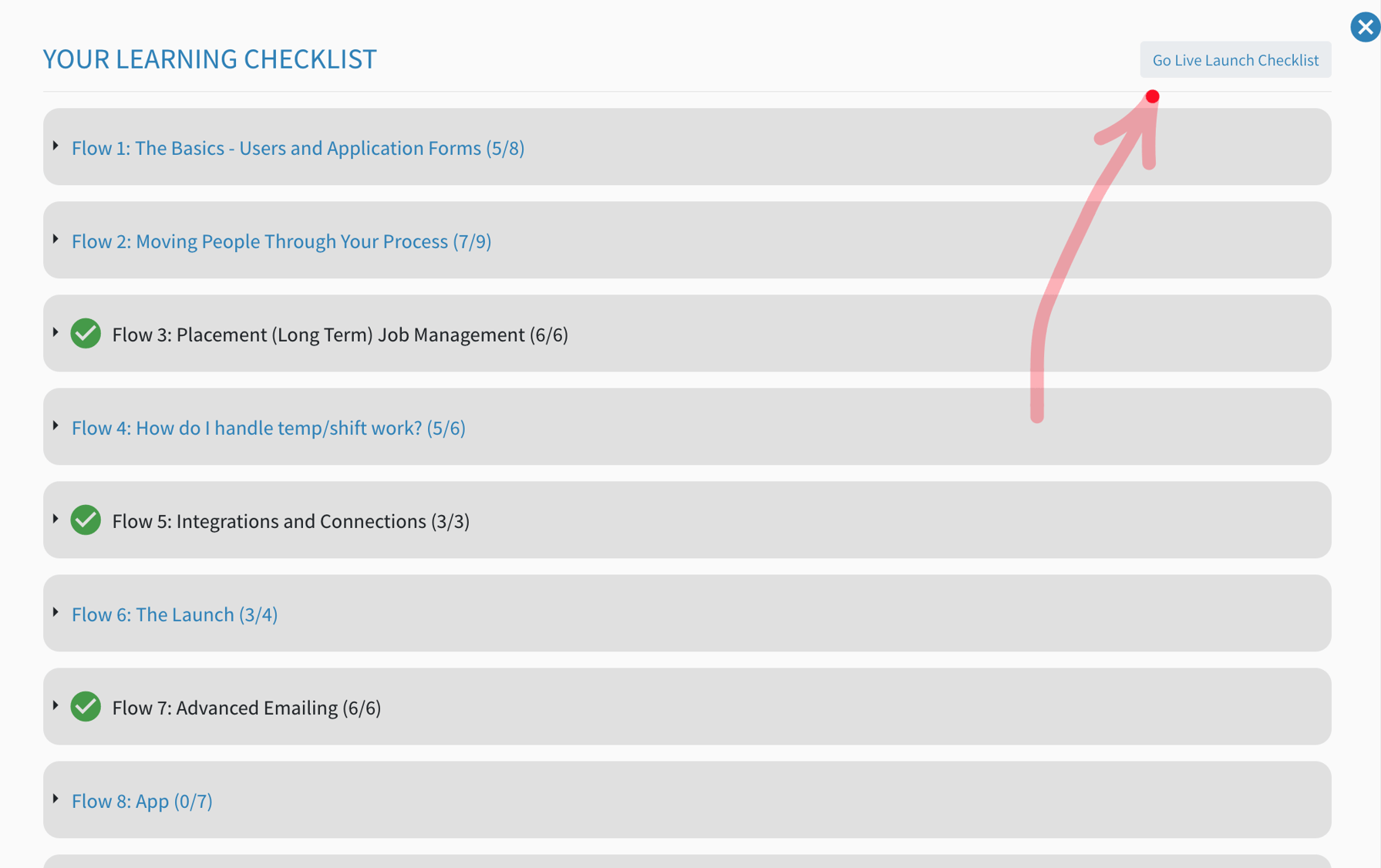
Task: Open the Go Live Launch Checklist
Action: [x=1234, y=59]
